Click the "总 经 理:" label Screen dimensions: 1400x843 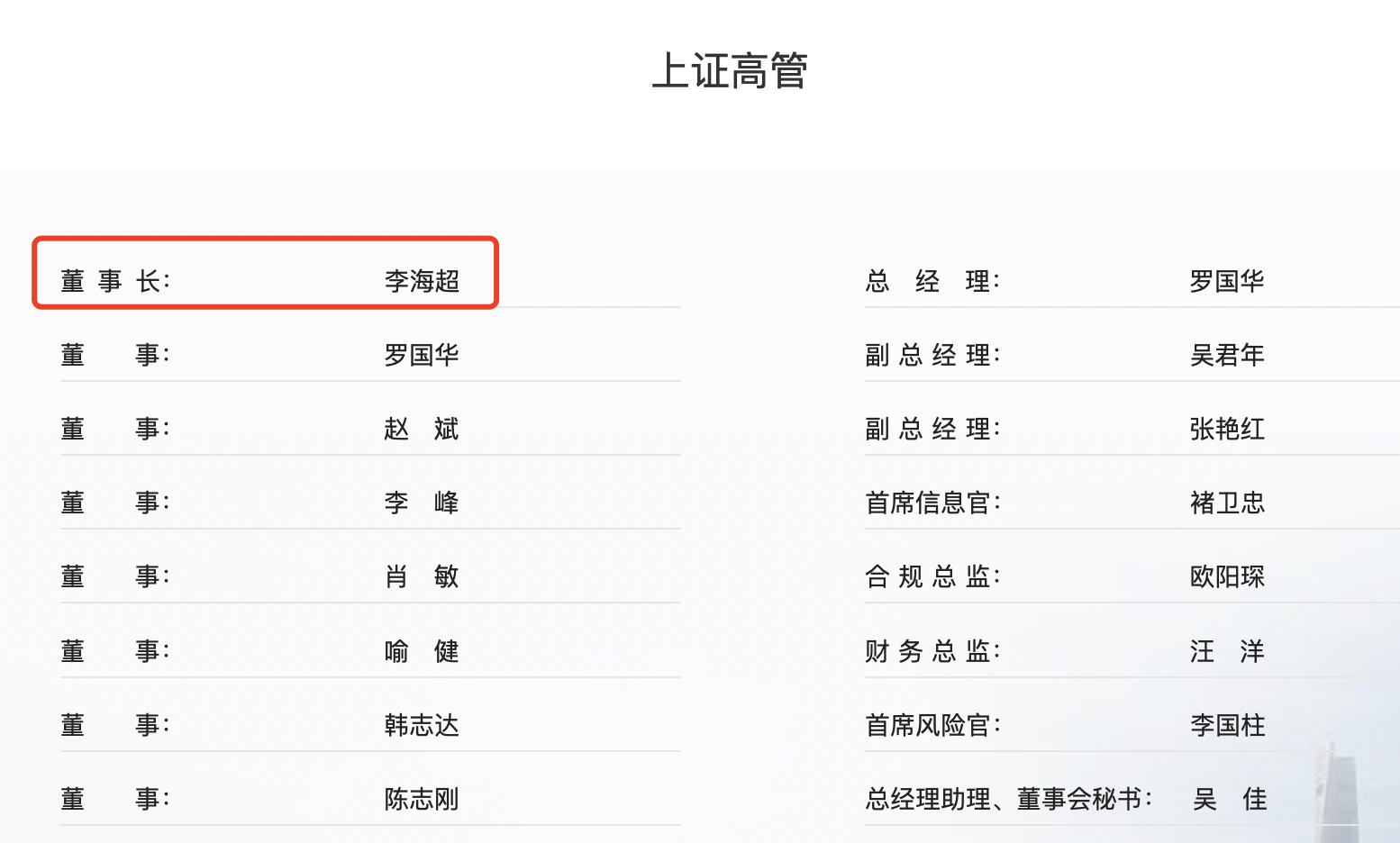[x=932, y=281]
